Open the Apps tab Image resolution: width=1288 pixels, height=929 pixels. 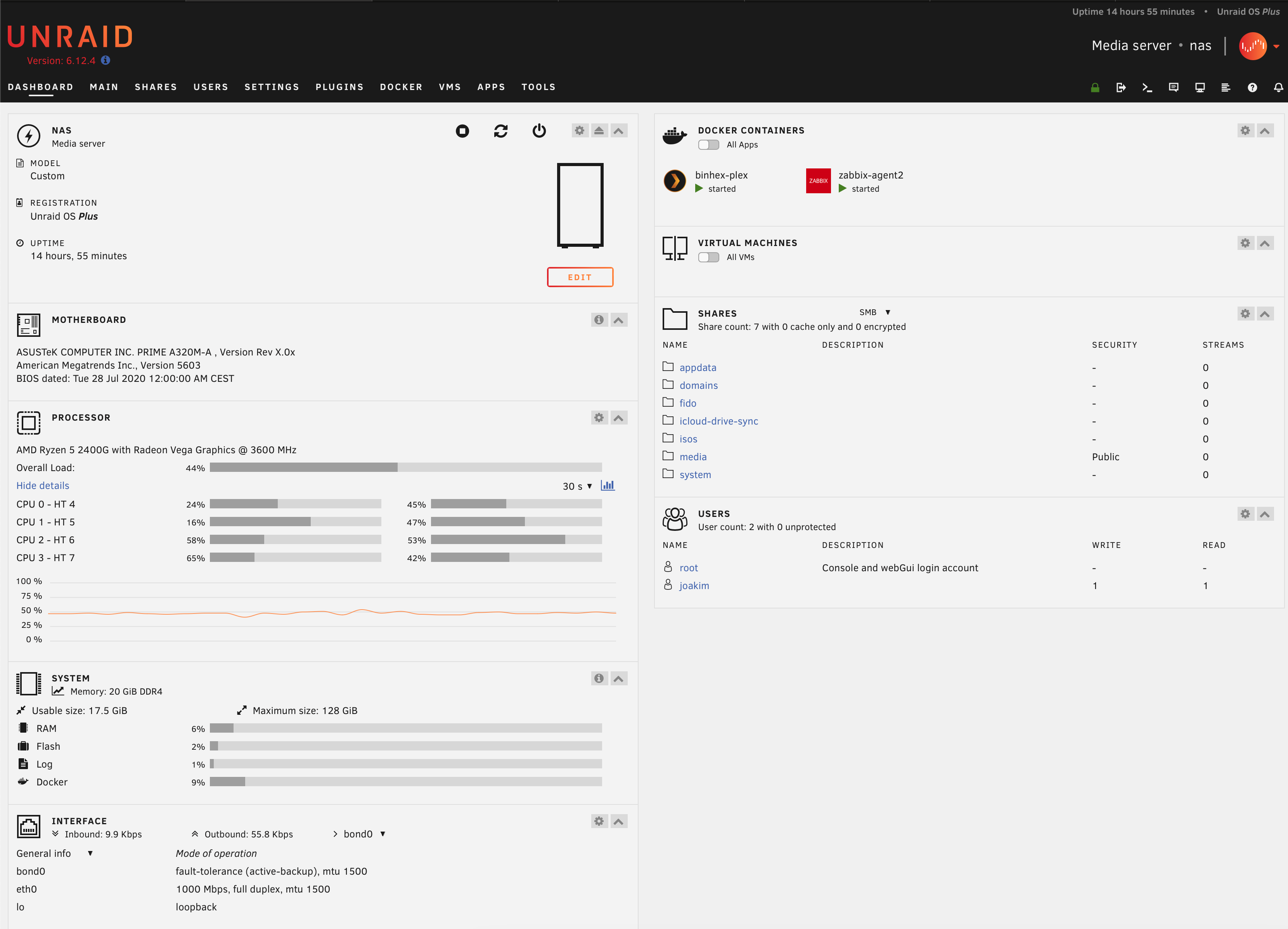pyautogui.click(x=491, y=87)
